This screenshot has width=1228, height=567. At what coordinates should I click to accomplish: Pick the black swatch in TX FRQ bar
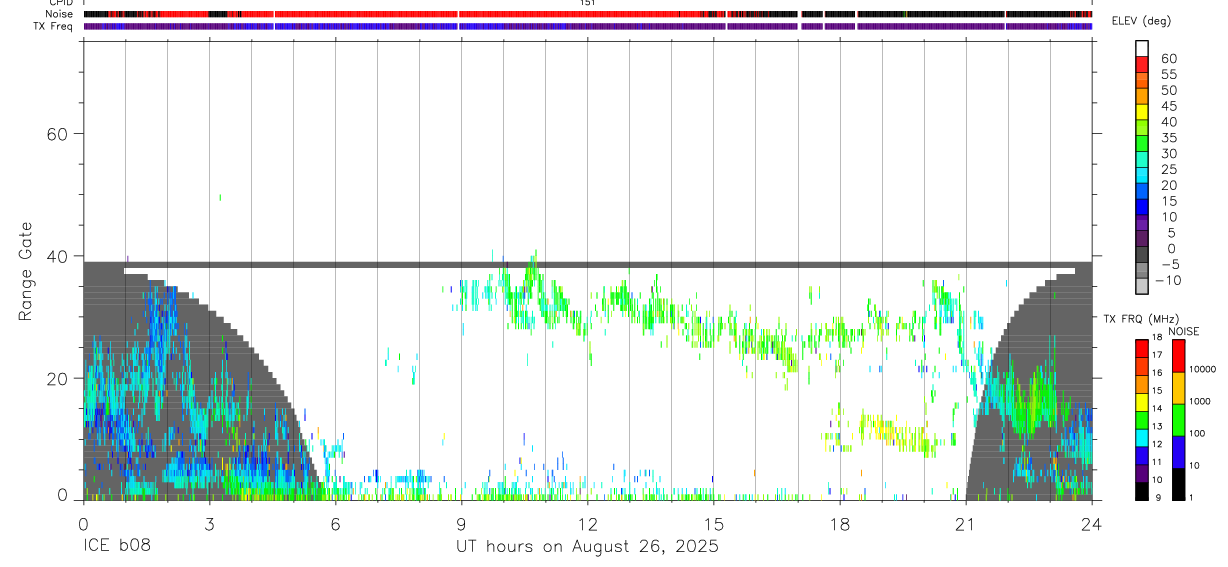tap(1141, 491)
